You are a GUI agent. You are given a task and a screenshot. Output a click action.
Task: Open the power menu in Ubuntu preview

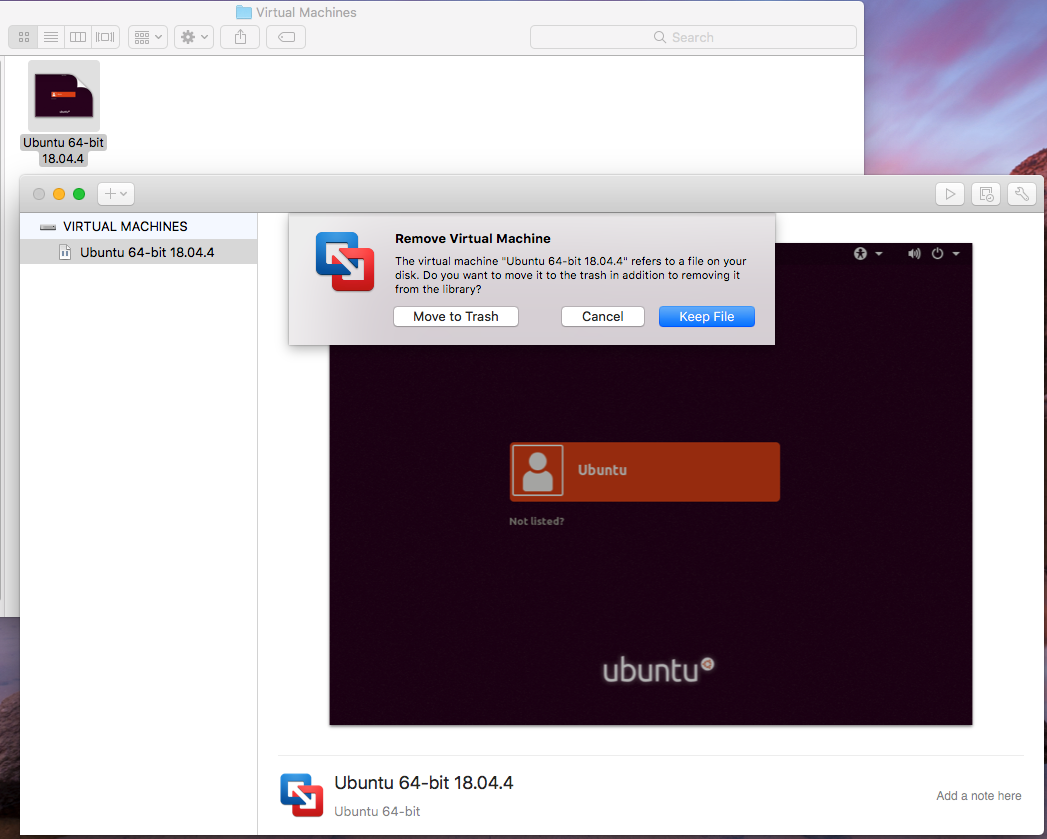point(945,253)
